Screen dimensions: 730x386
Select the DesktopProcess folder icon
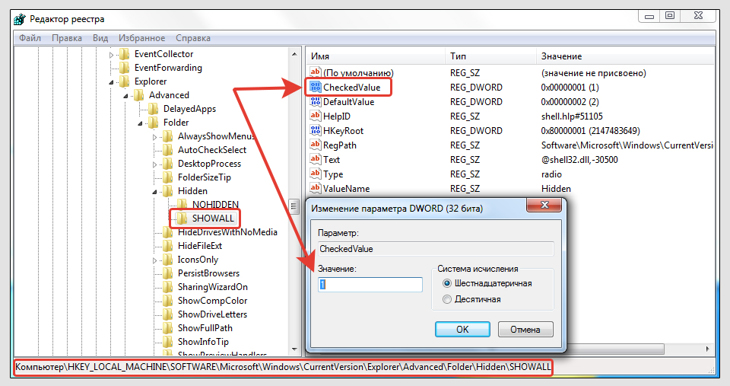click(x=168, y=164)
